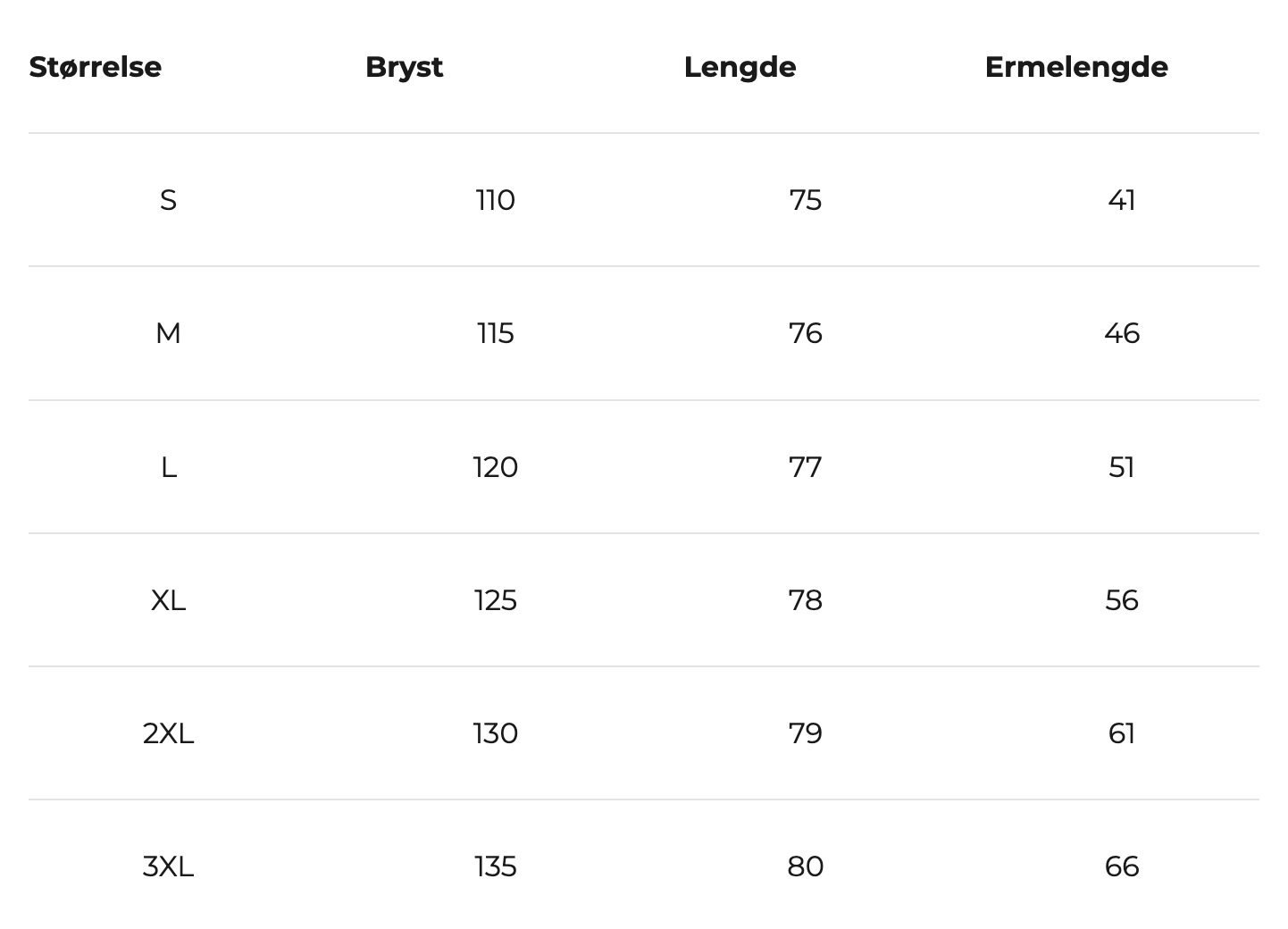Click the Bryst value 120
The image size is (1288, 929).
(495, 467)
